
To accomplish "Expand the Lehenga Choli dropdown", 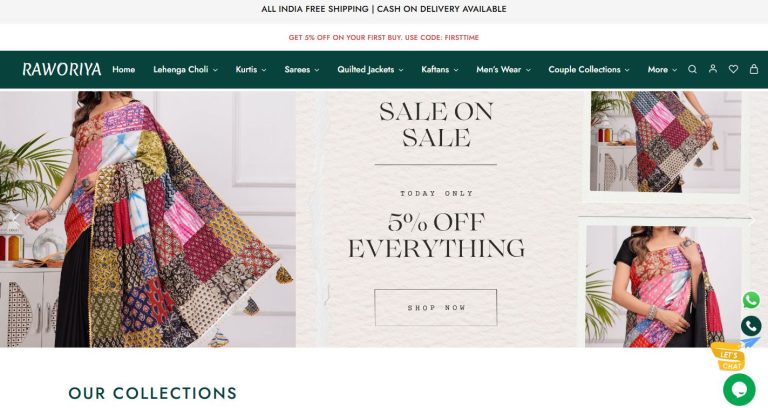I will pyautogui.click(x=185, y=70).
